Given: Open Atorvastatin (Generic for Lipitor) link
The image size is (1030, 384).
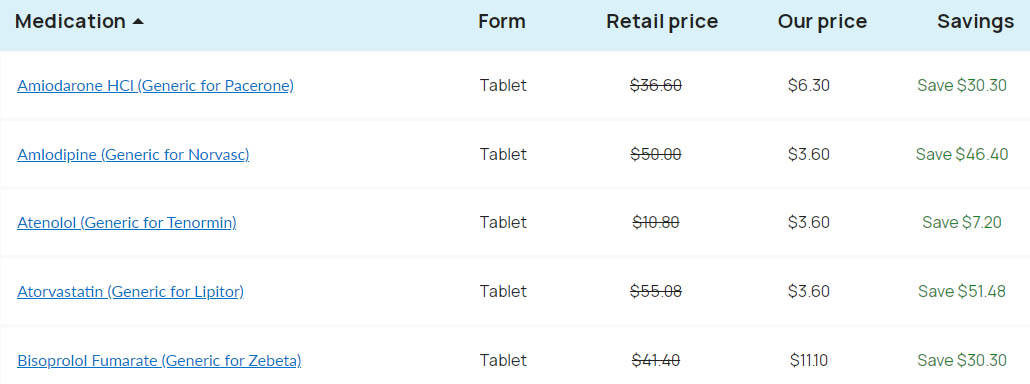Looking at the screenshot, I should (x=131, y=291).
